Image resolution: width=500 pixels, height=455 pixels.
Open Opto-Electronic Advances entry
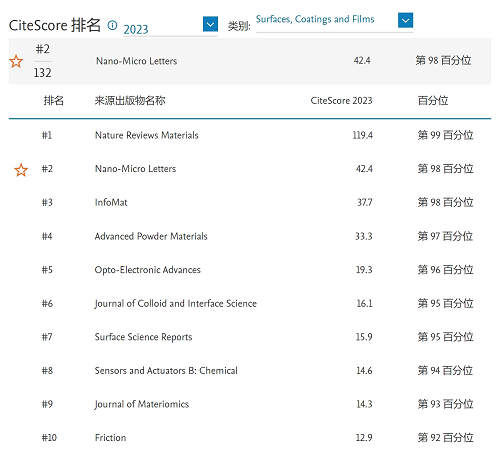click(x=148, y=270)
